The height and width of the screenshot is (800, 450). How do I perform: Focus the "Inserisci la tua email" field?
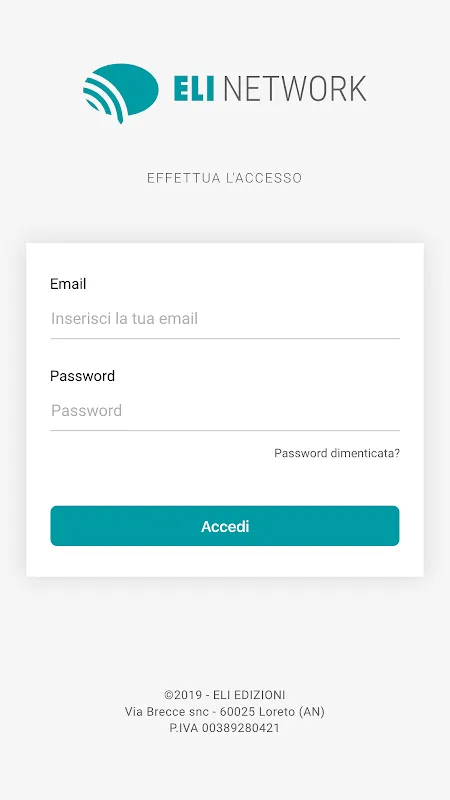tap(224, 319)
